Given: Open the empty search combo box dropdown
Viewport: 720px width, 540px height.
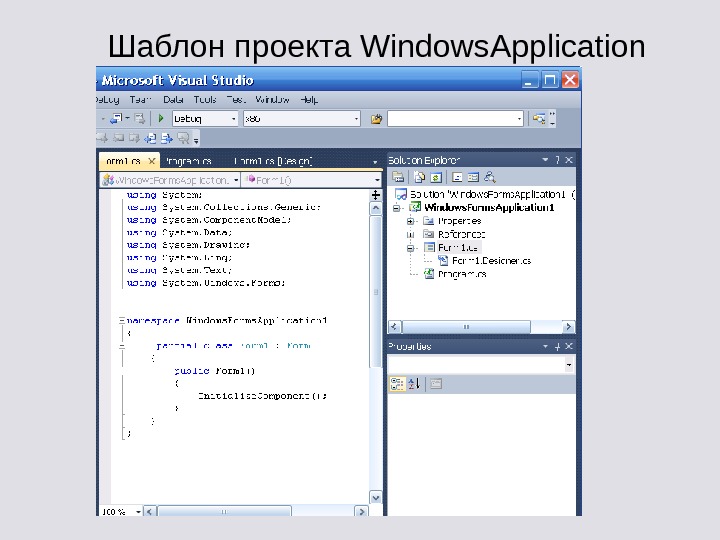Looking at the screenshot, I should [519, 119].
